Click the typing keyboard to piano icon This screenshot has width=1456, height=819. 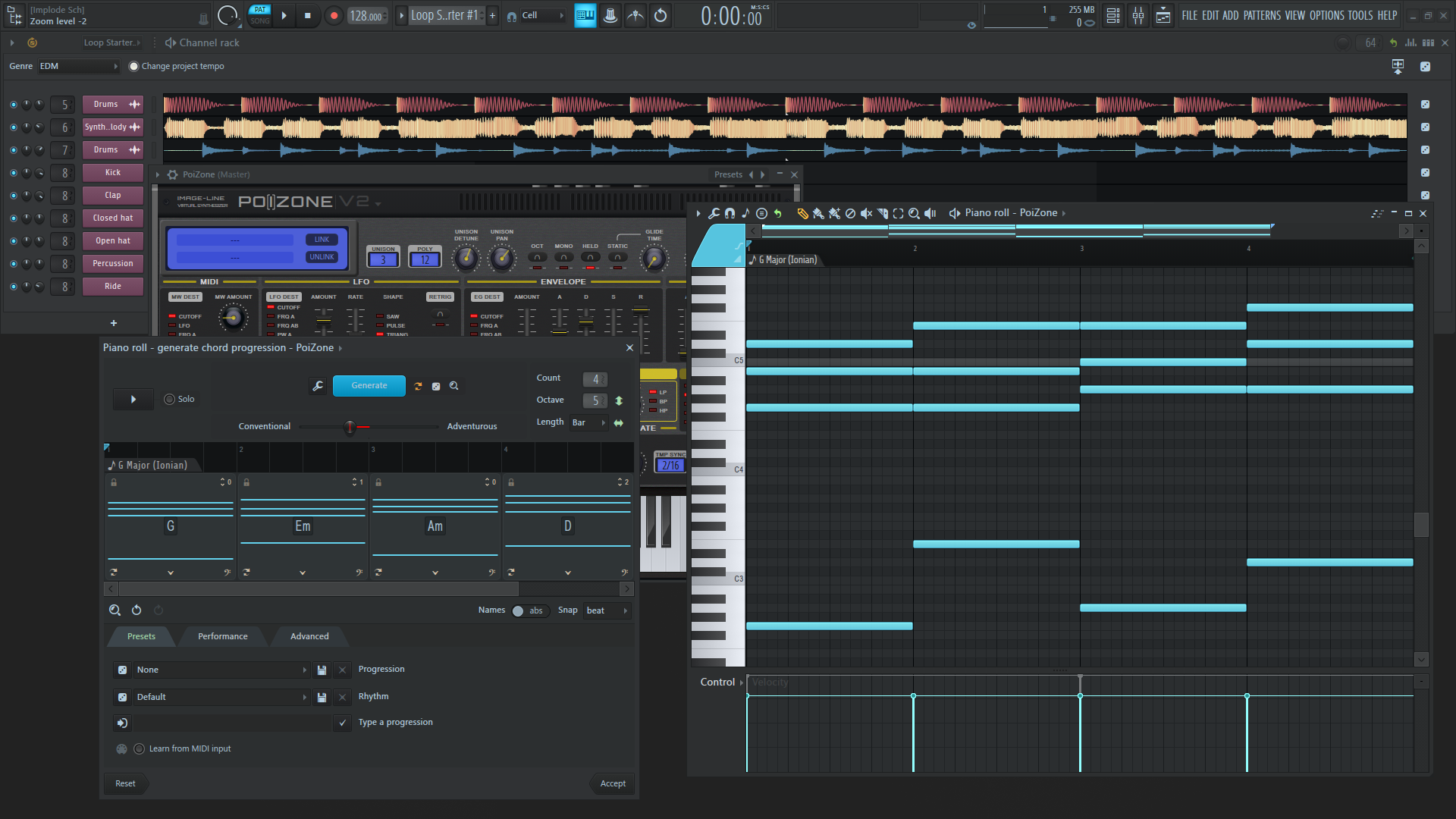[x=585, y=15]
